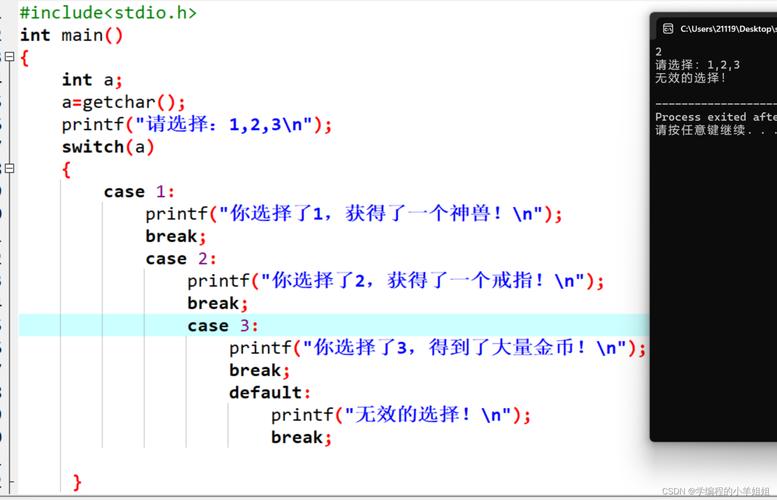
Task: Click the switch(a) statement
Action: (x=108, y=147)
